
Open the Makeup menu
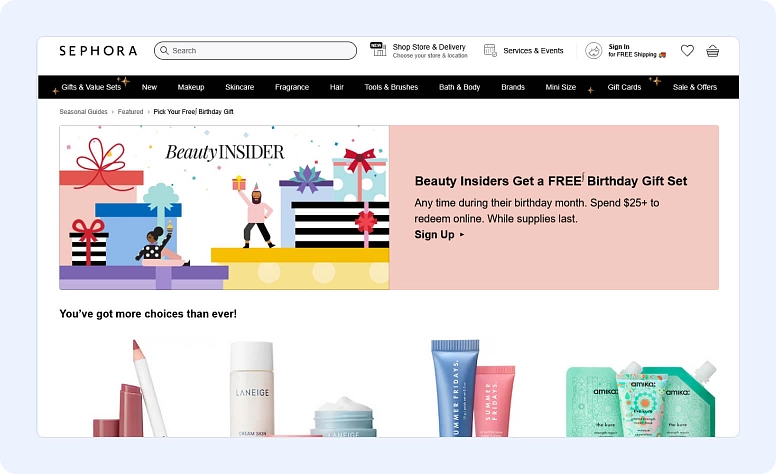click(x=190, y=87)
